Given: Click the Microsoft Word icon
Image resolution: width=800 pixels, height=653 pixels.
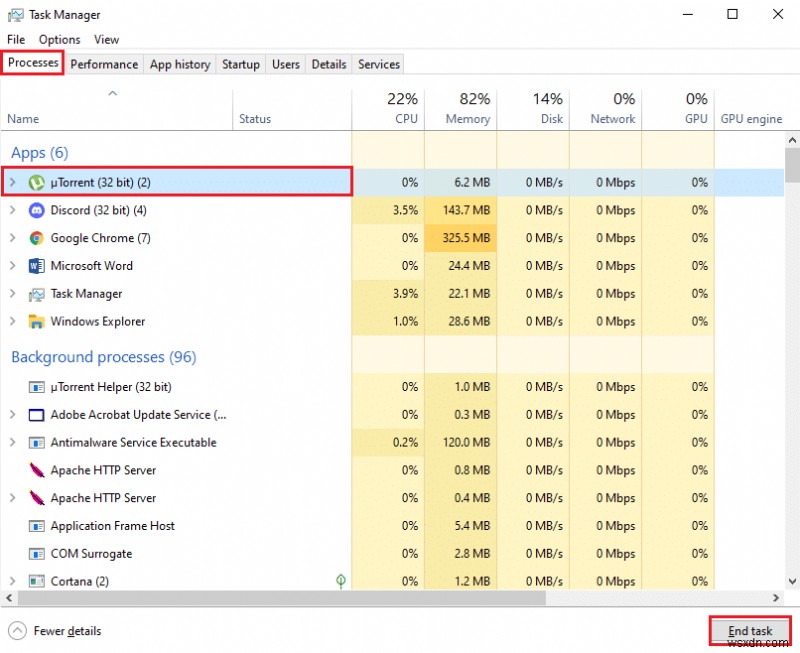Looking at the screenshot, I should (36, 266).
